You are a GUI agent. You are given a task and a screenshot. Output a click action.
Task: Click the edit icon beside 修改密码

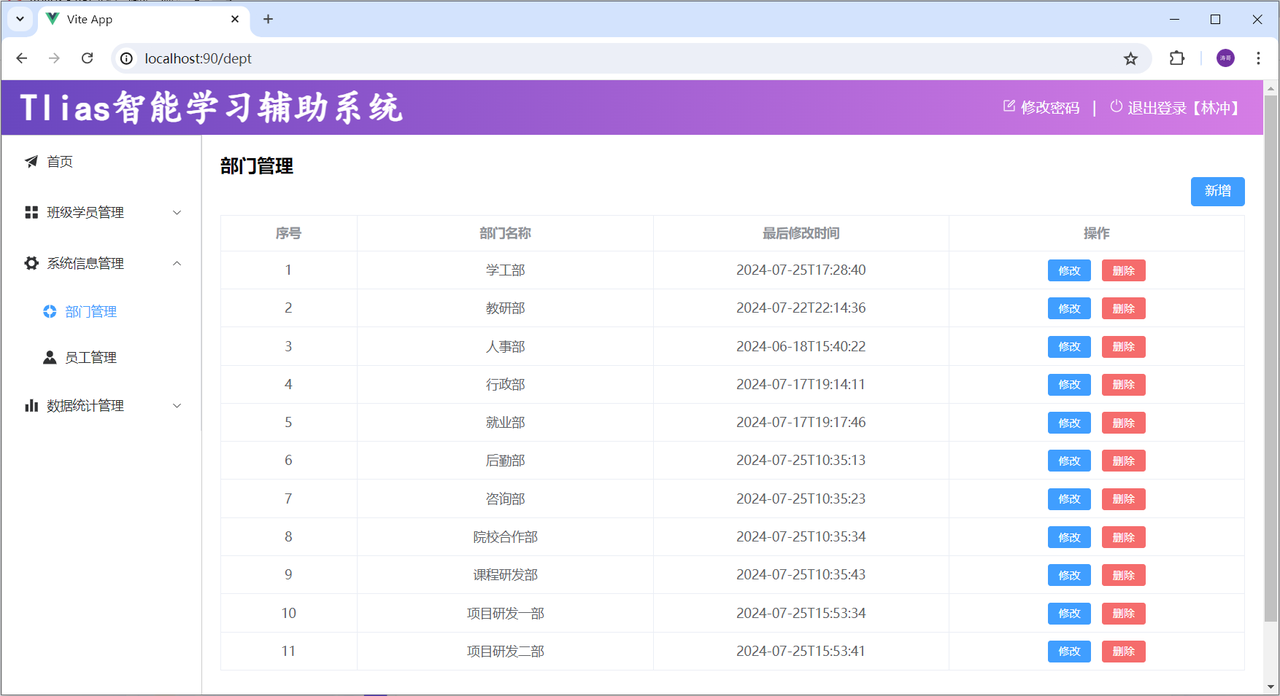point(1008,107)
